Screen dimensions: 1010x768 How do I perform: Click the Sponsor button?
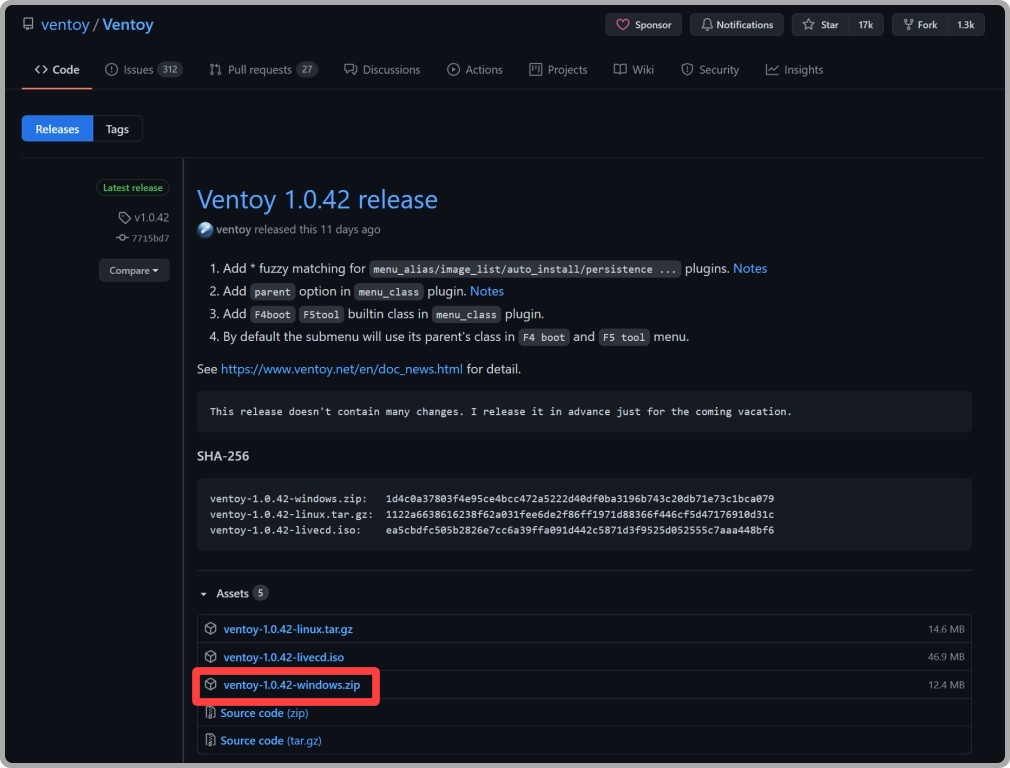643,24
